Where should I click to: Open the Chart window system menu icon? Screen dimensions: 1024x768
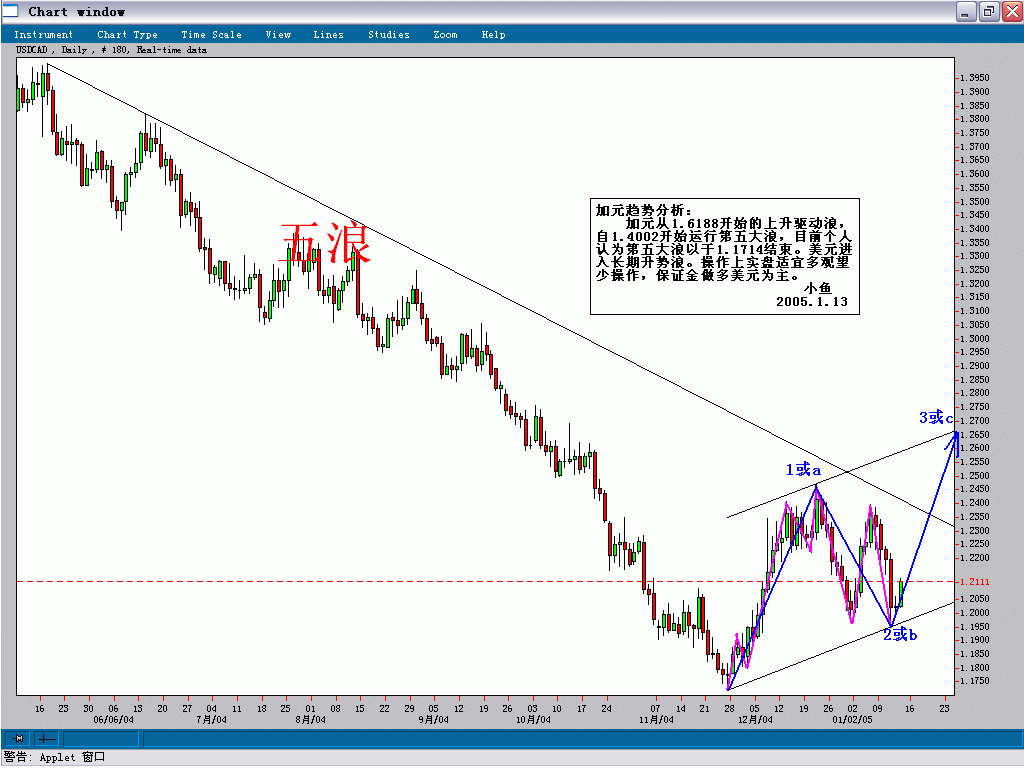10,10
